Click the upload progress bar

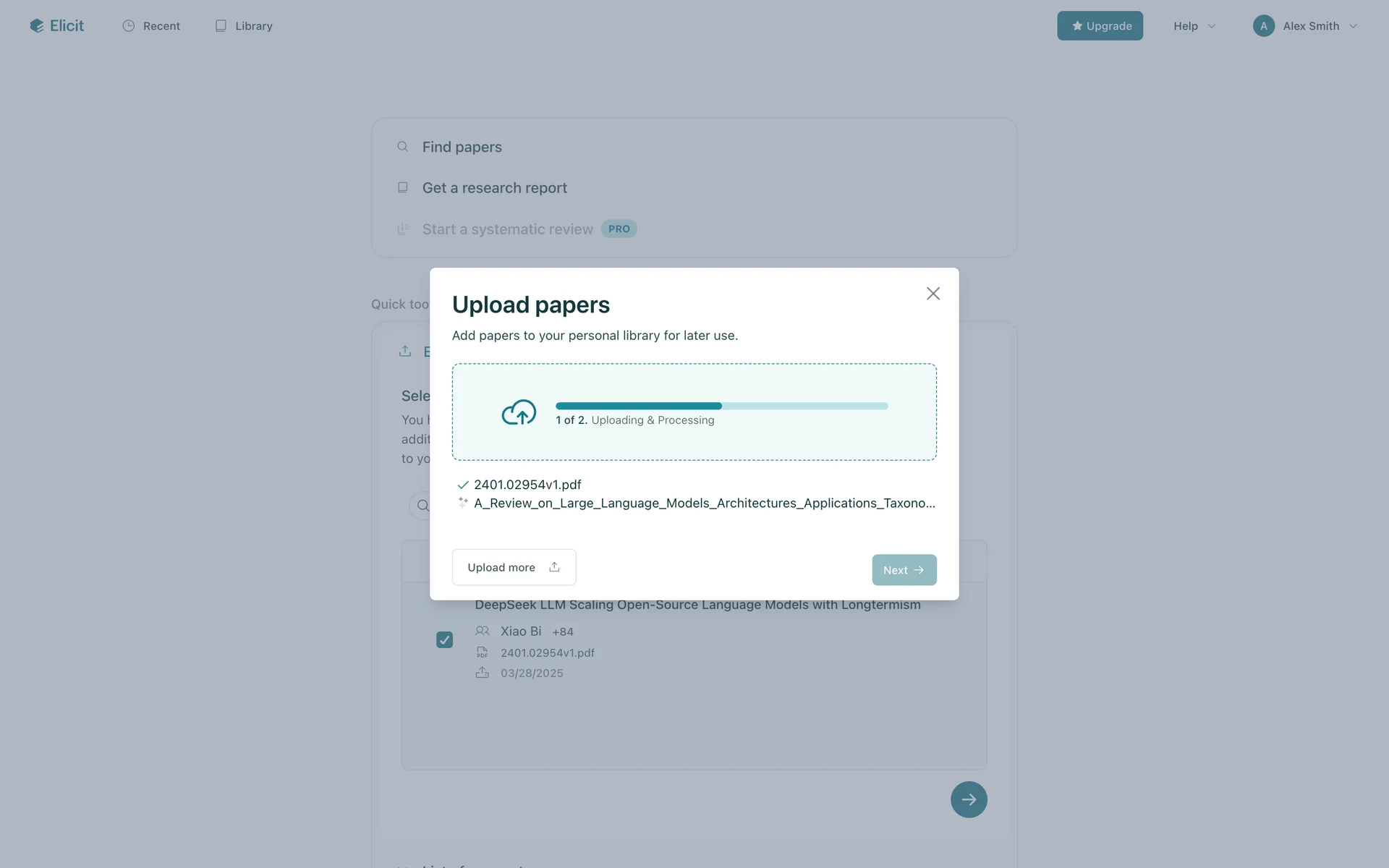click(x=721, y=406)
